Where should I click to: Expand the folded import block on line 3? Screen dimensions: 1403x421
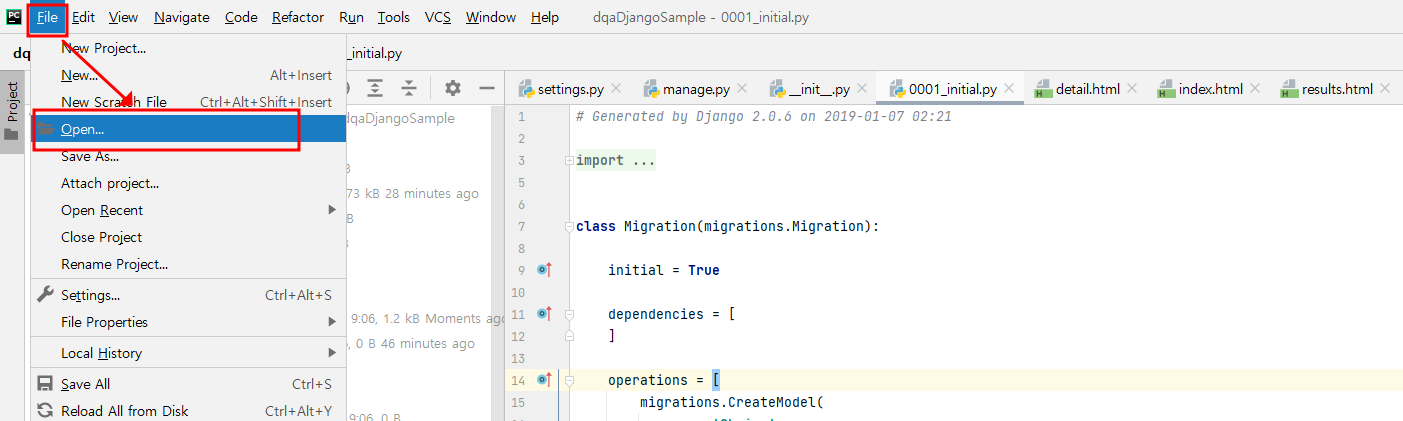point(569,160)
